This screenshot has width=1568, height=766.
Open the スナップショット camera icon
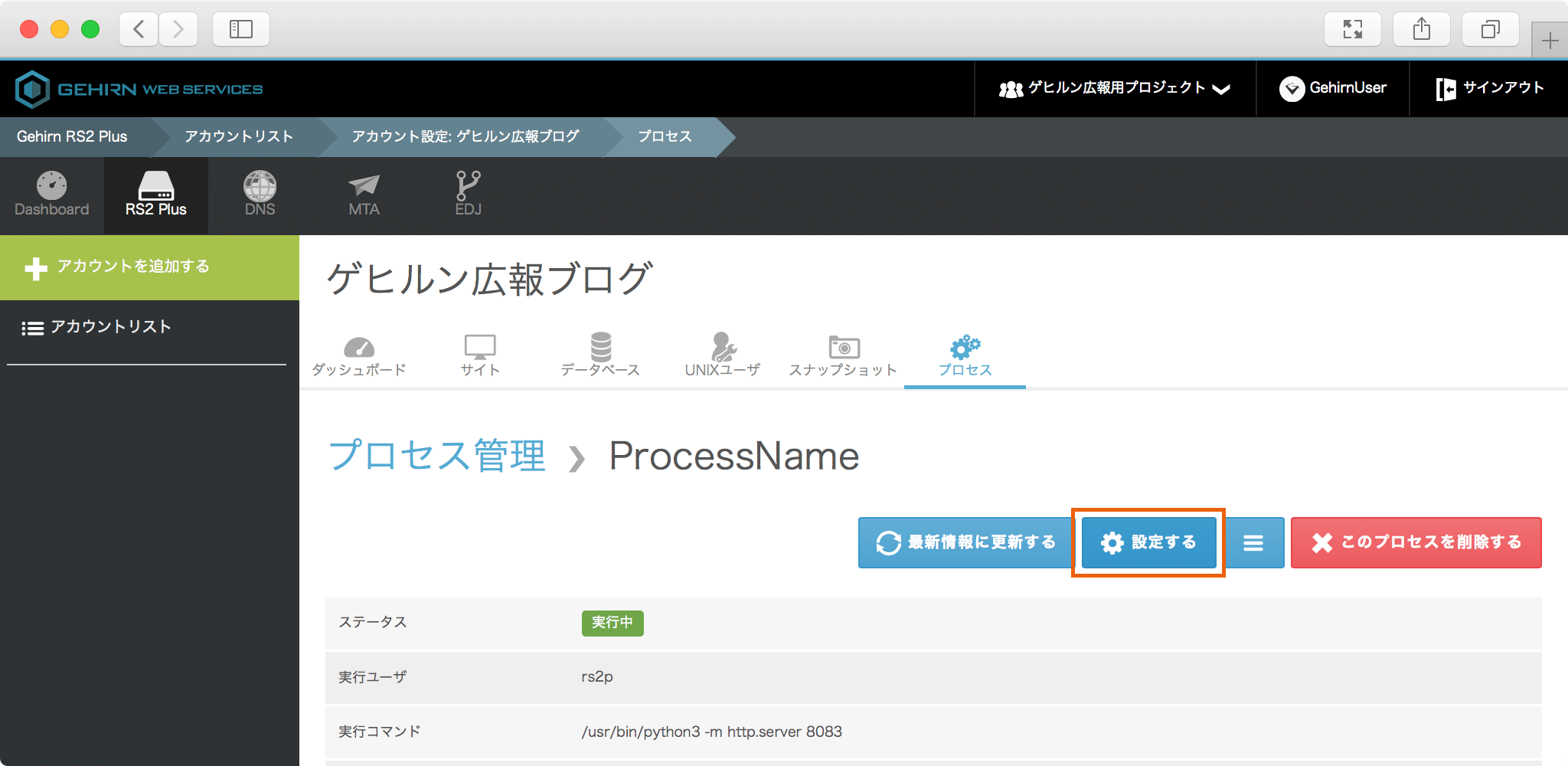pos(844,347)
